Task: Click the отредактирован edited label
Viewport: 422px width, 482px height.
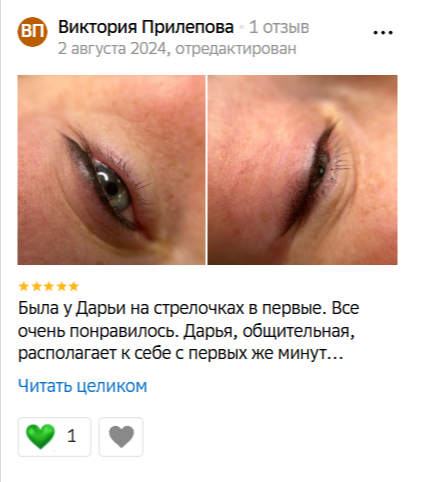Action: [x=236, y=49]
